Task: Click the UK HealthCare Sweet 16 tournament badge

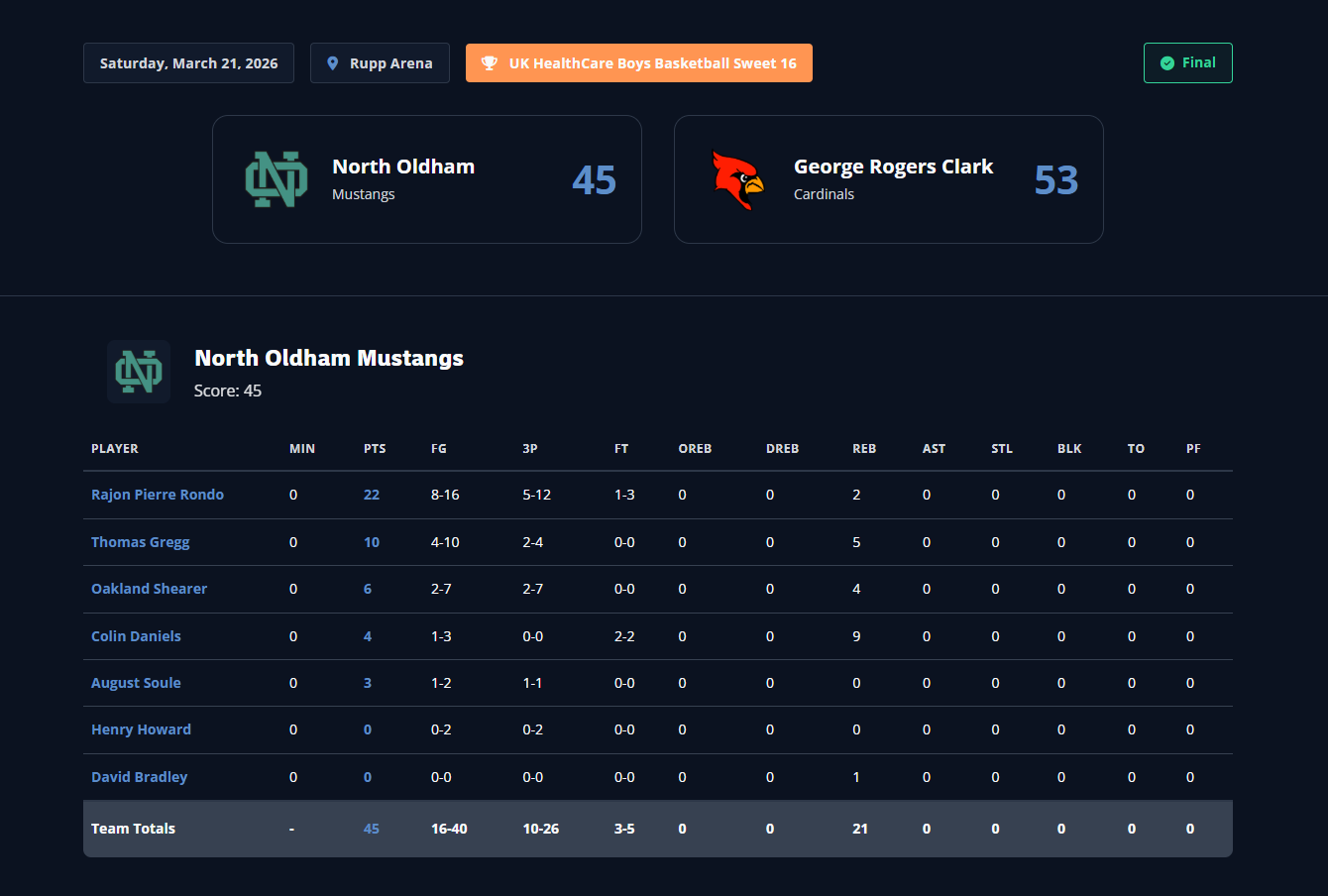Action: point(639,63)
